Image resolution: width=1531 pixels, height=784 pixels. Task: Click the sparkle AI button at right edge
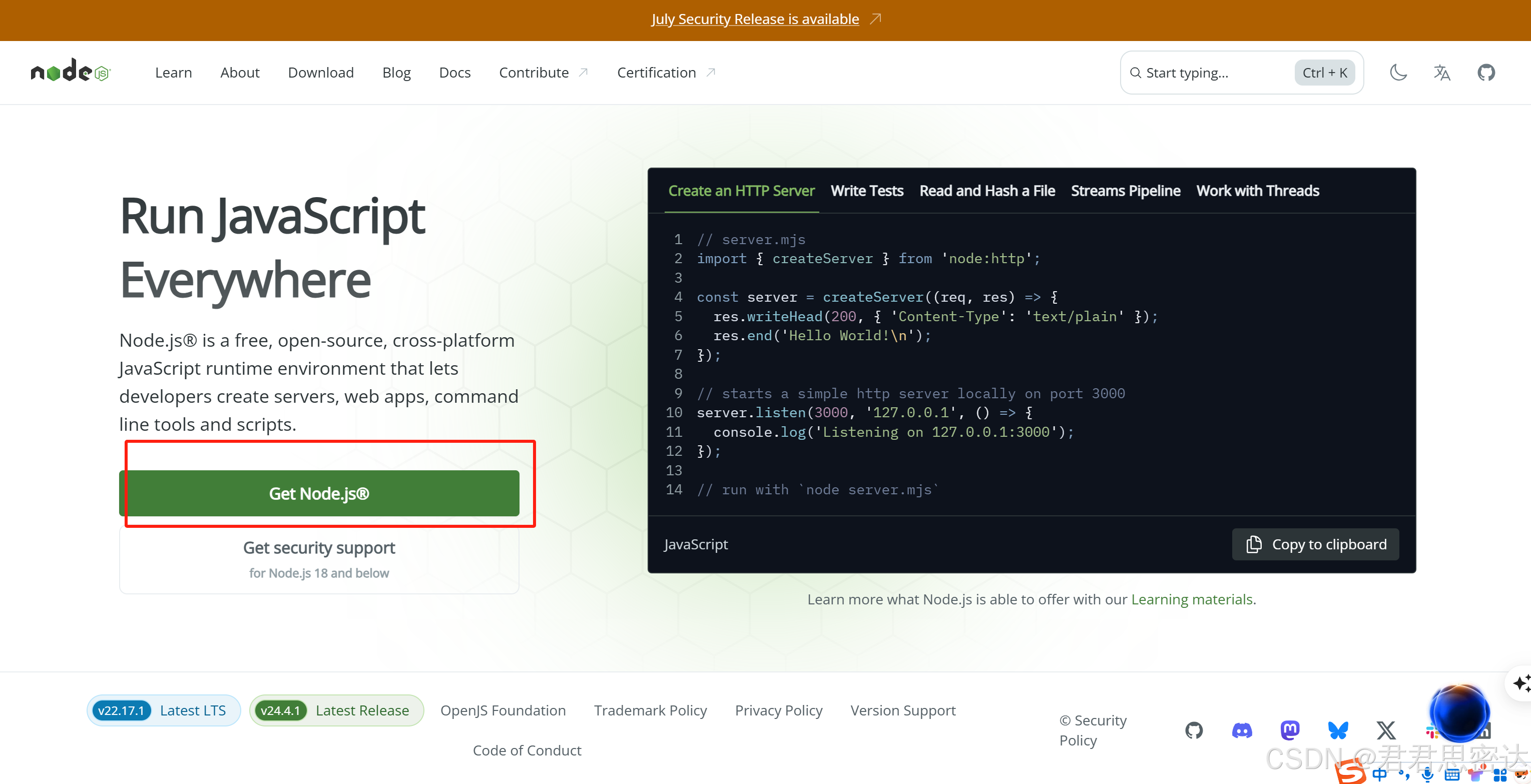click(1520, 683)
